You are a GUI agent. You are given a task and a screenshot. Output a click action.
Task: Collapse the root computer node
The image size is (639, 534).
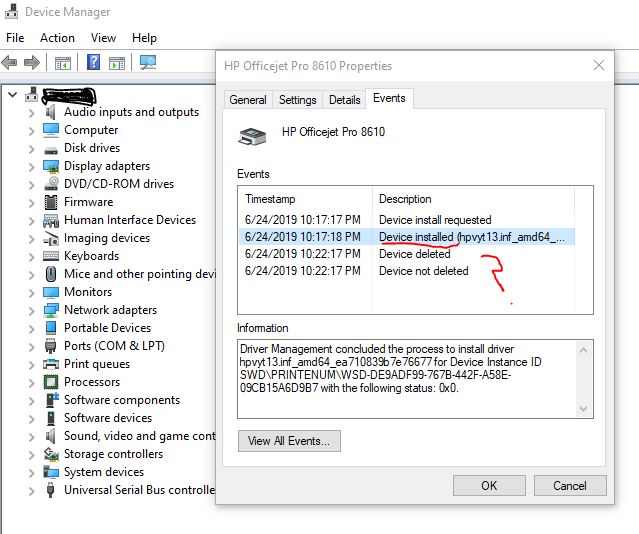(12, 95)
